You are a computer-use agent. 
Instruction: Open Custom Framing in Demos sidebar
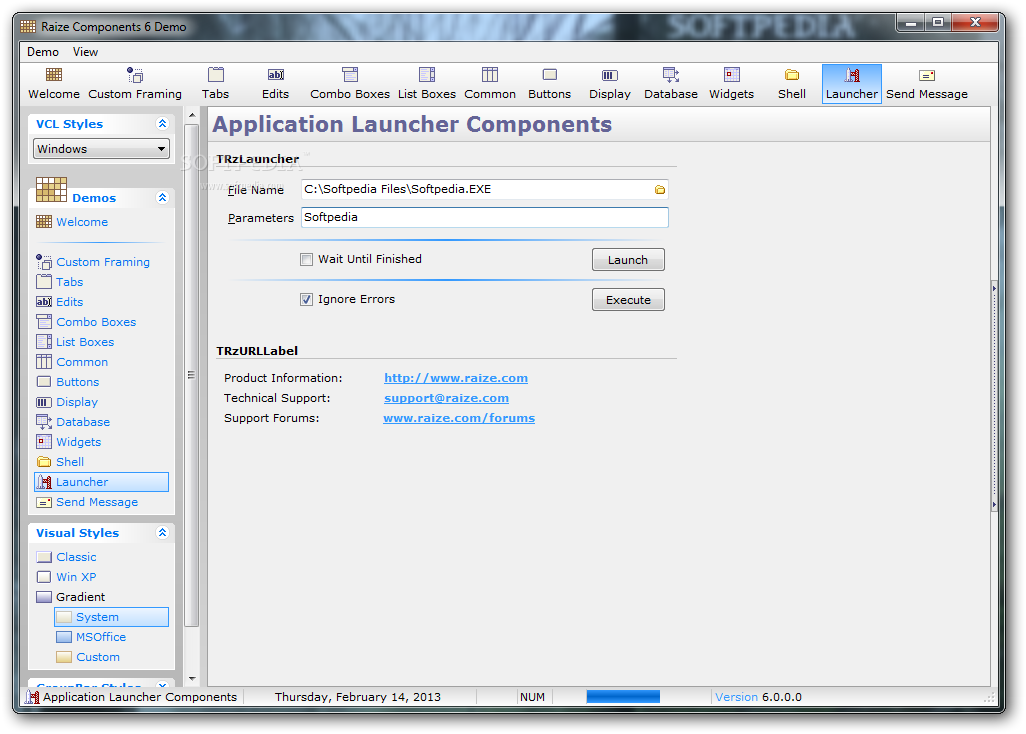[93, 262]
